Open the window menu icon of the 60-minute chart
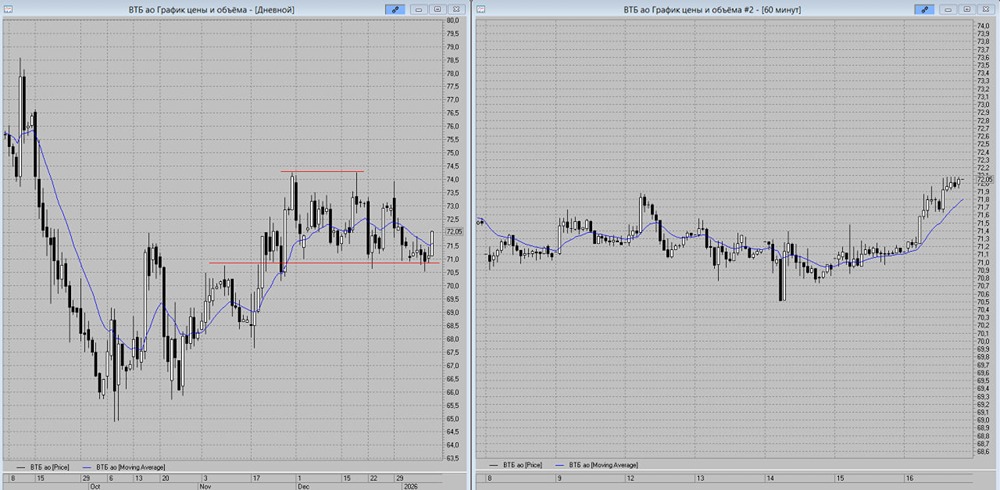 [481, 10]
